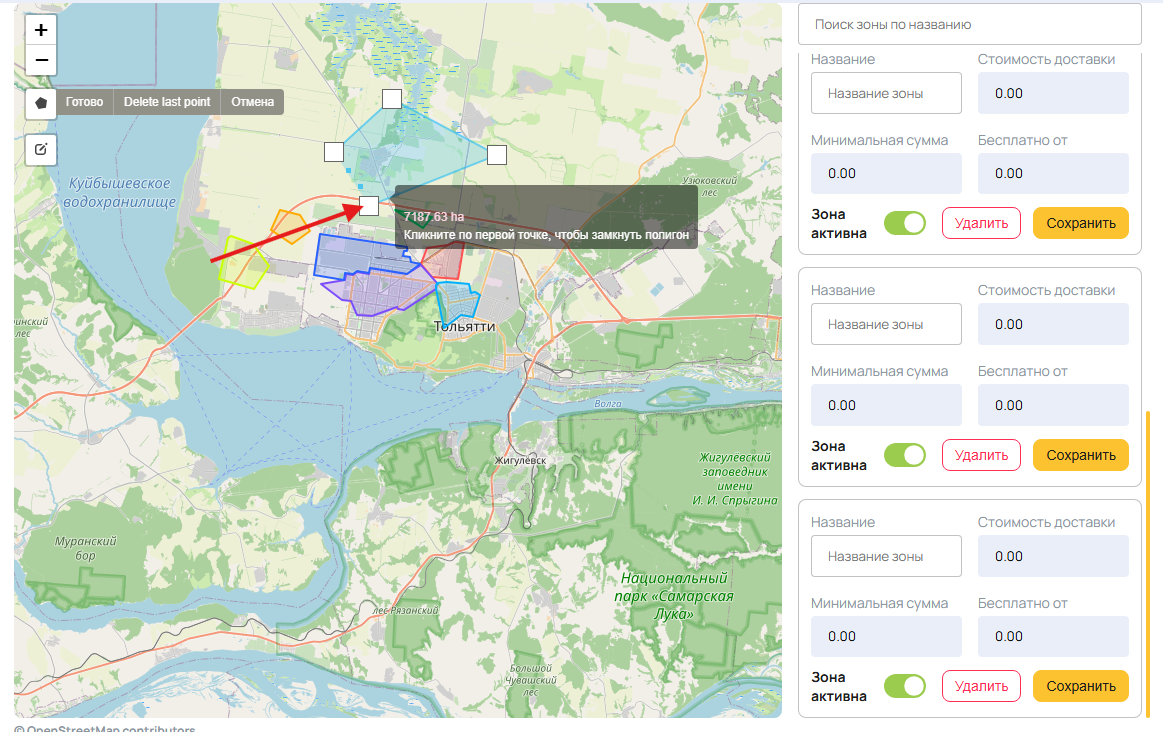Image resolution: width=1163 pixels, height=732 pixels.
Task: Click the right vertex of the drawn polygon
Action: [497, 155]
